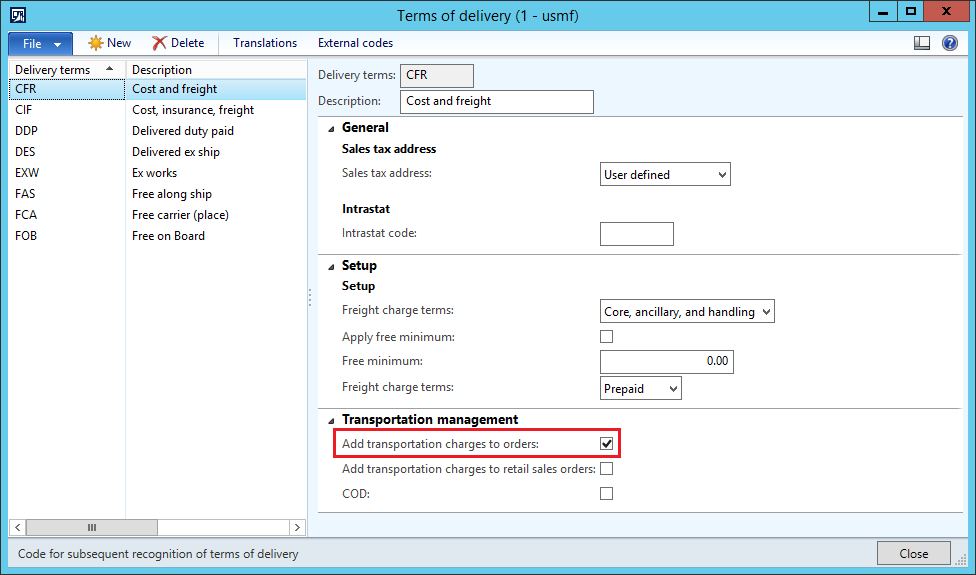Open the File menu
Viewport: 976px width, 575px height.
[x=40, y=44]
